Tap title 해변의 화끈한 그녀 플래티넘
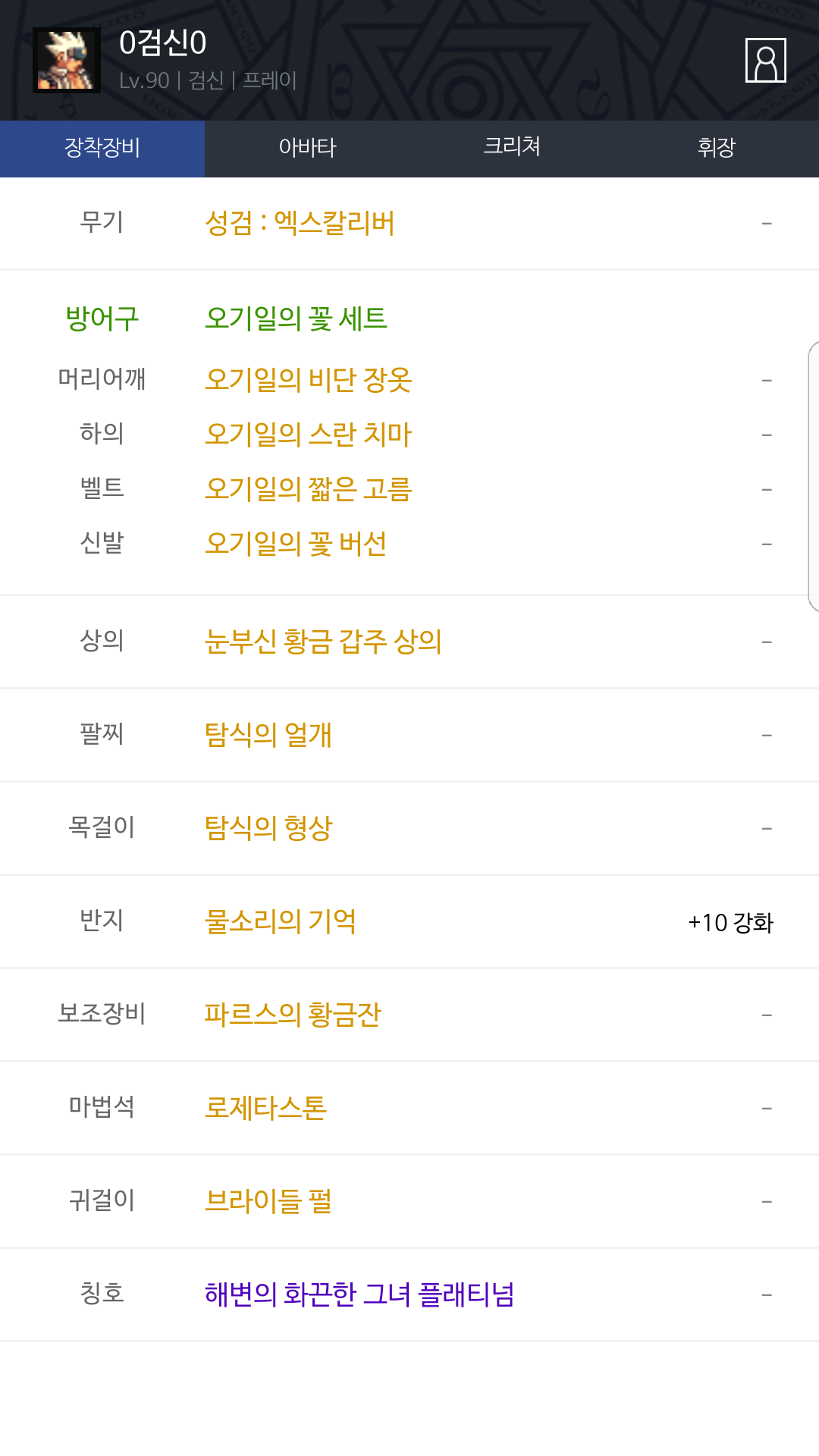The height and width of the screenshot is (1456, 819). 359,1294
